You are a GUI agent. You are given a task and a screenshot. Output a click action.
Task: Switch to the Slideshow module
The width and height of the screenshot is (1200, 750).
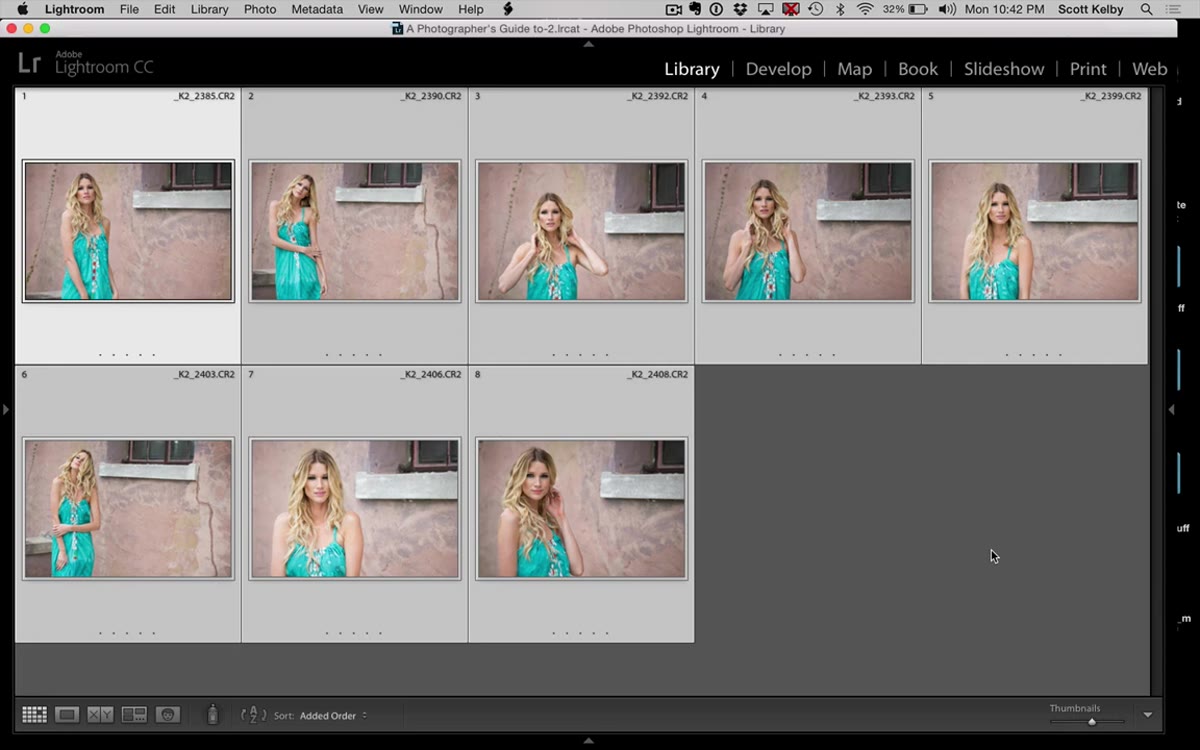coord(1004,69)
